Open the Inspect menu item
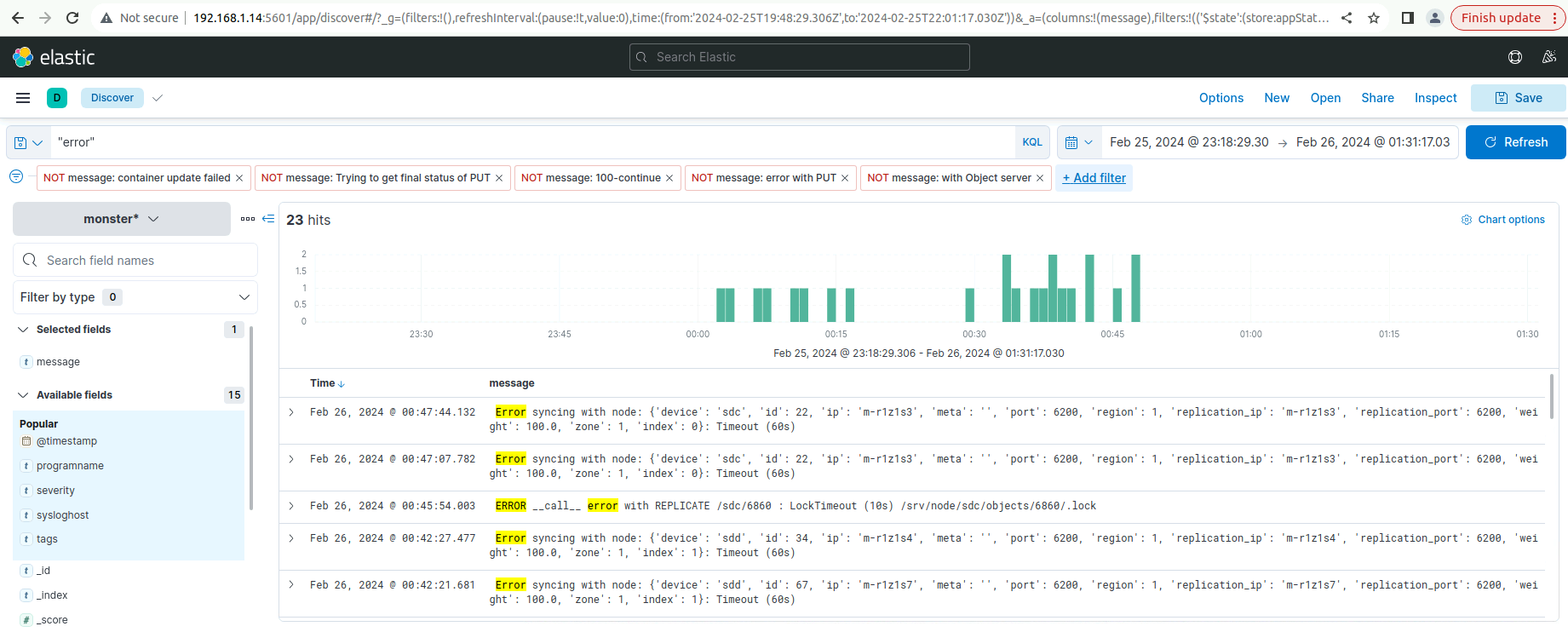 tap(1435, 98)
